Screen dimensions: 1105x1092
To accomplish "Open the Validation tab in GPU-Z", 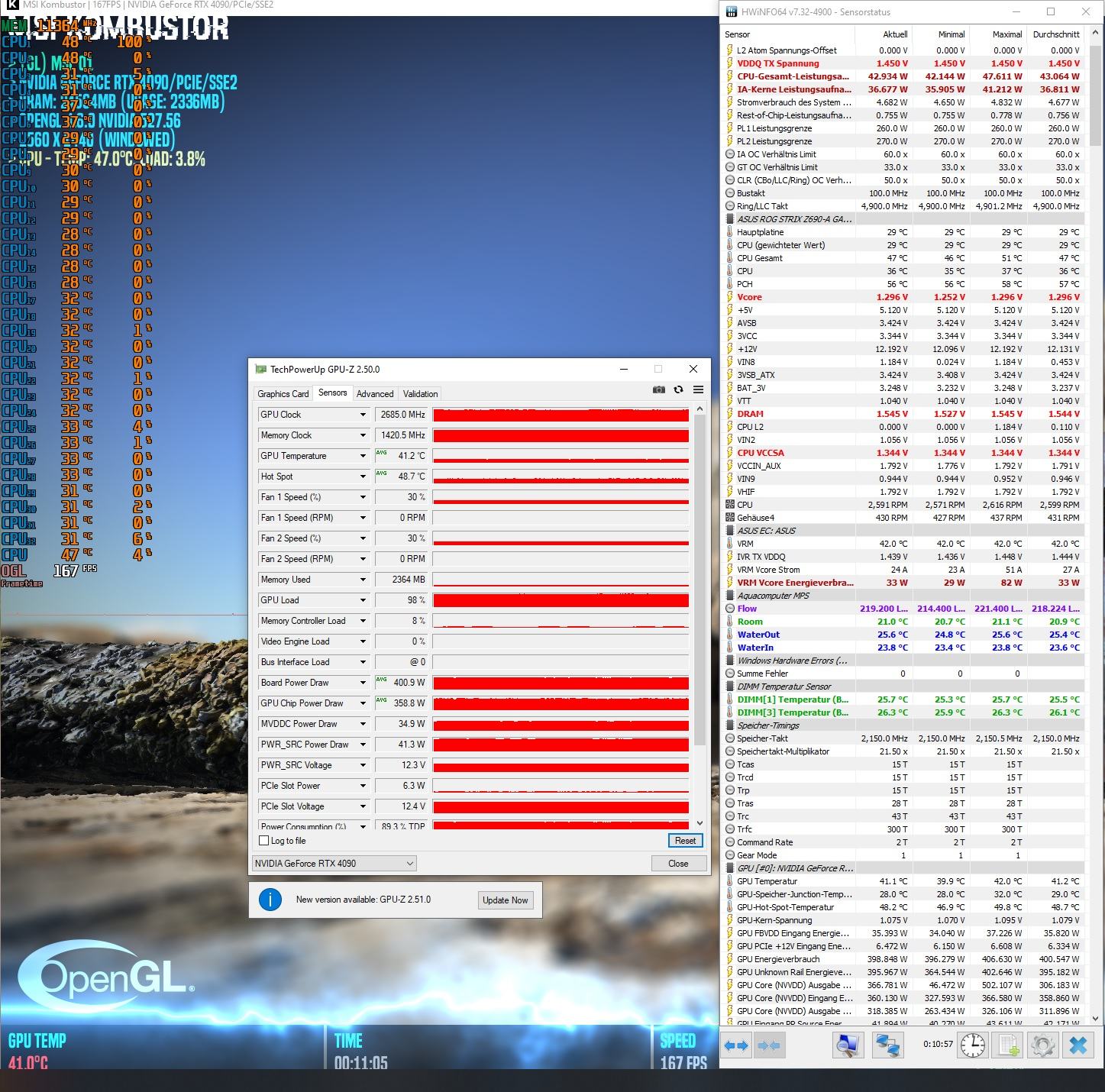I will [421, 394].
